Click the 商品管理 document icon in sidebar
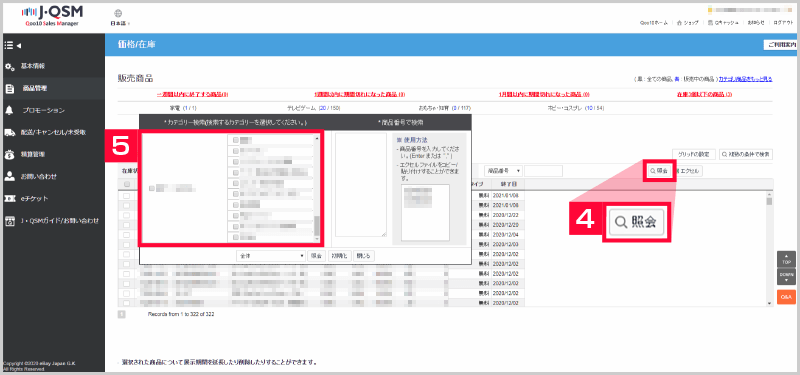800x375 pixels. tap(9, 89)
